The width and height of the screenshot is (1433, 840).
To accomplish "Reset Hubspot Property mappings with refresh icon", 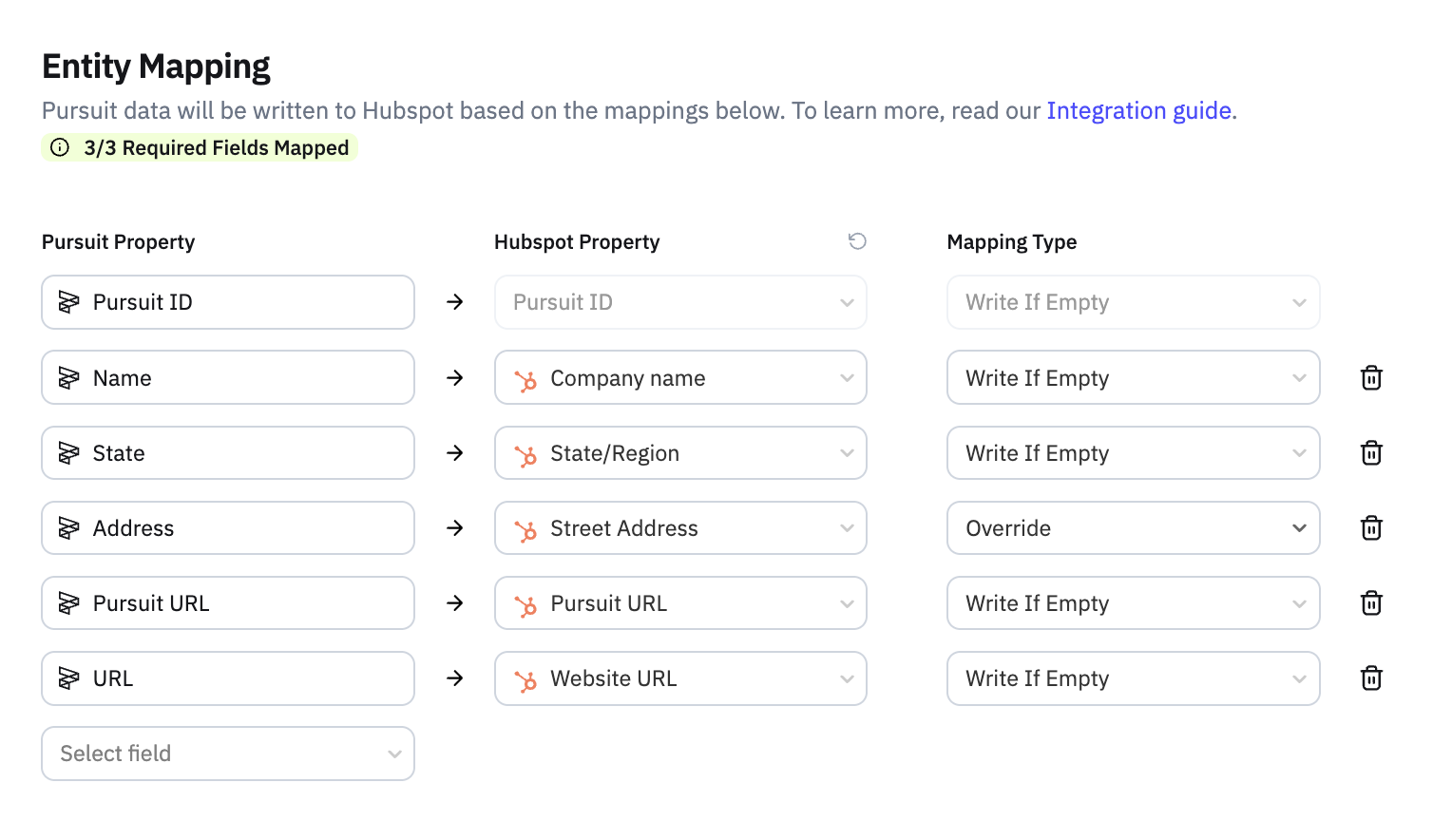I will click(857, 241).
